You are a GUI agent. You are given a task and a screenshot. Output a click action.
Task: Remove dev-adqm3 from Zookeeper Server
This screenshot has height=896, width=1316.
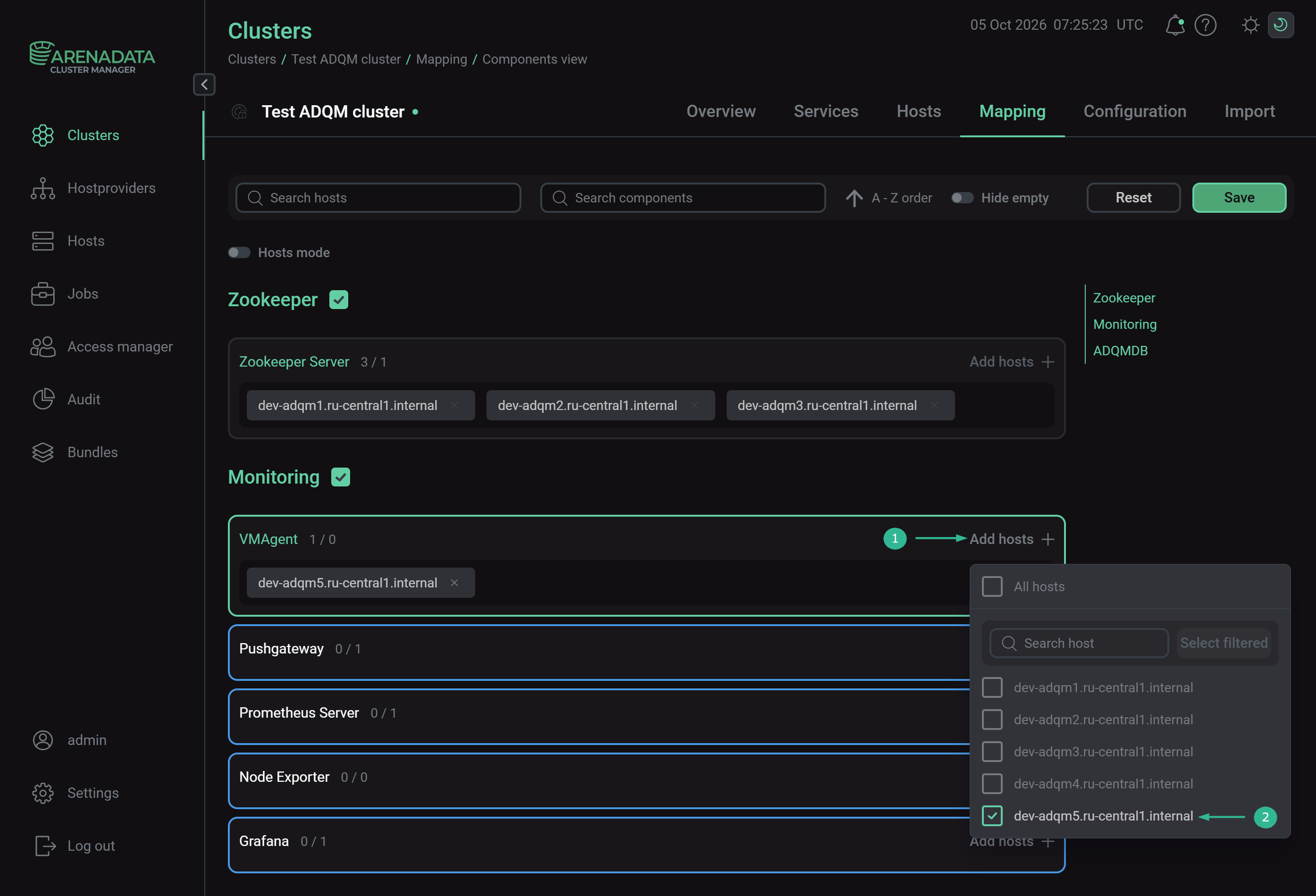click(x=934, y=405)
